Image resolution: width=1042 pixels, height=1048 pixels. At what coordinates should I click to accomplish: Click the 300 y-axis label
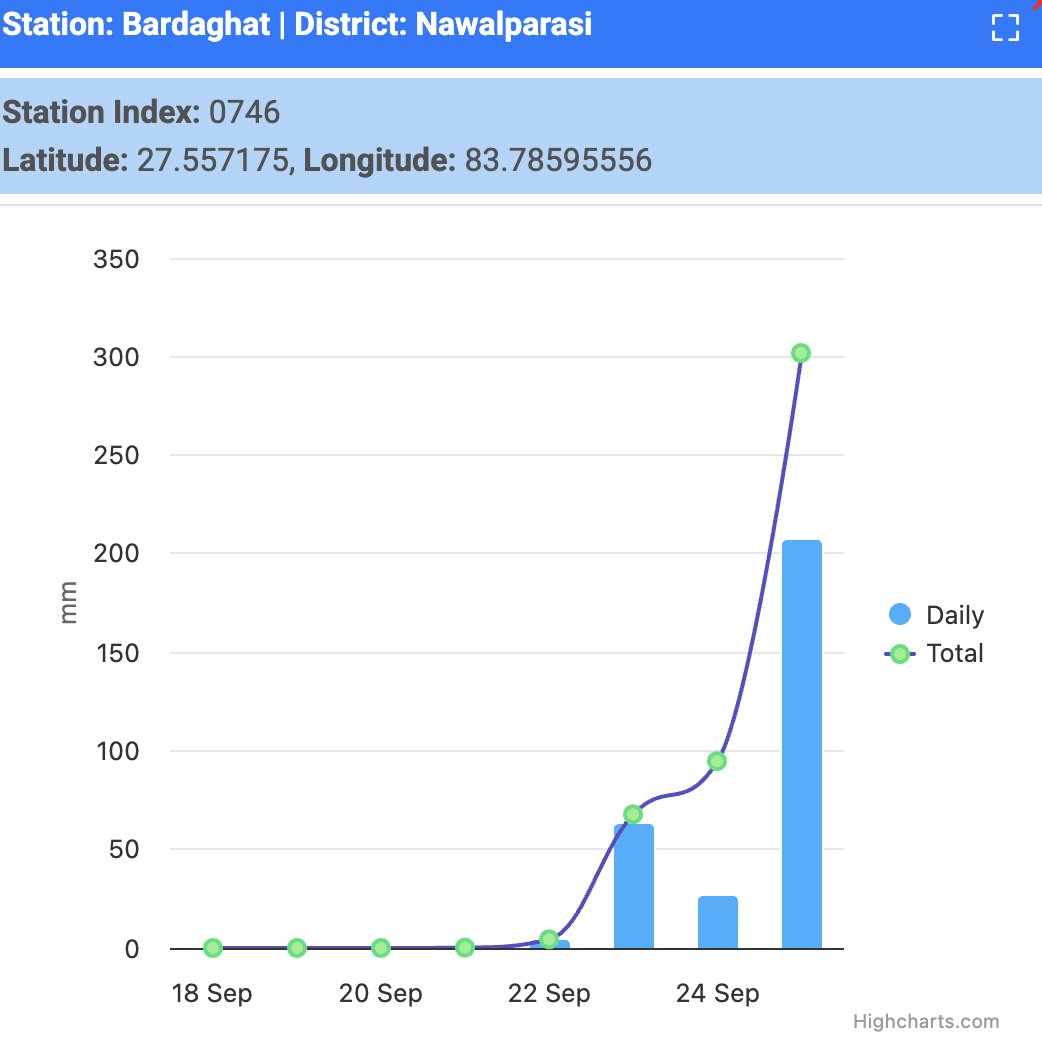click(116, 358)
